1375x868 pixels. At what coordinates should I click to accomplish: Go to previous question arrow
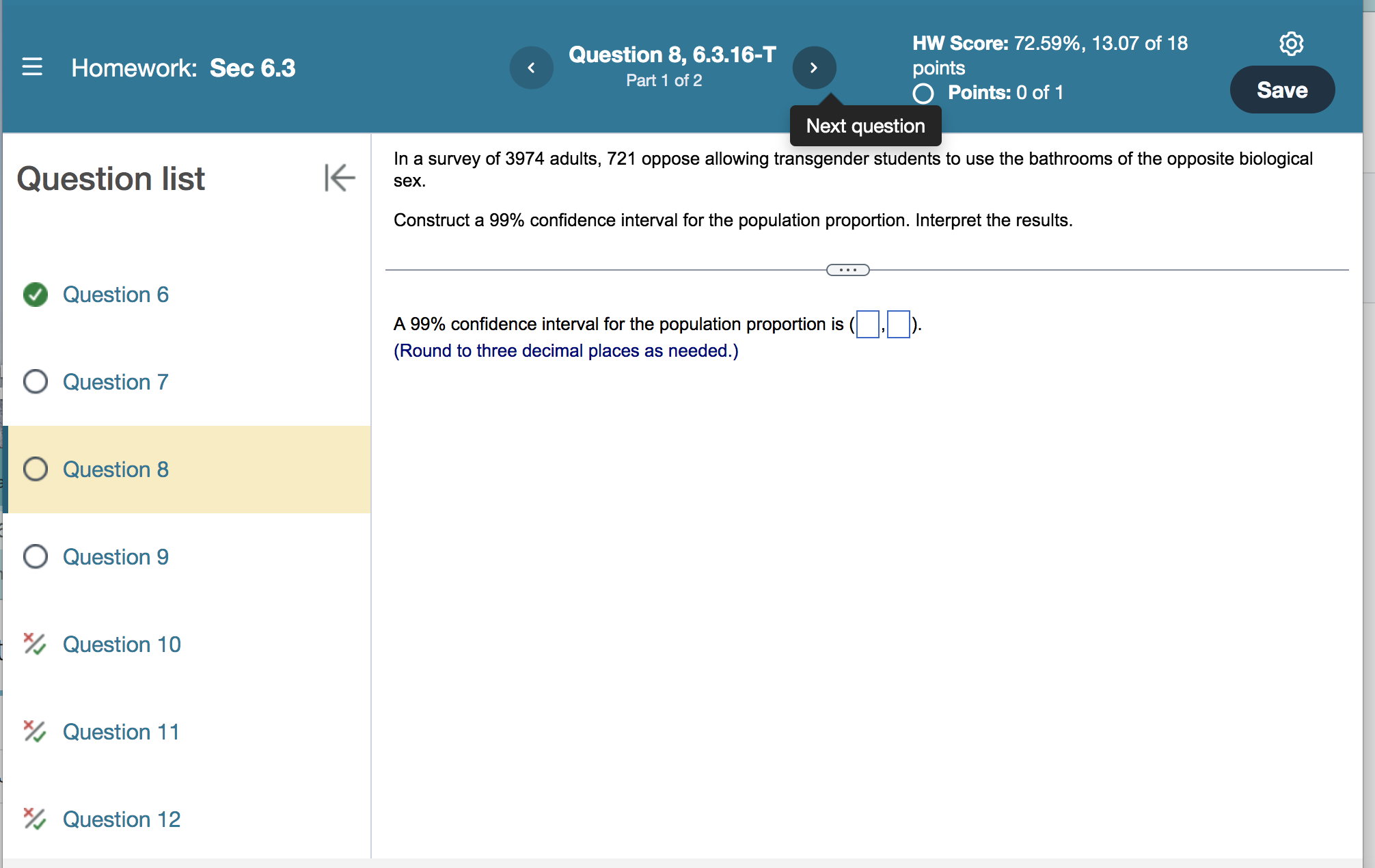[x=531, y=68]
